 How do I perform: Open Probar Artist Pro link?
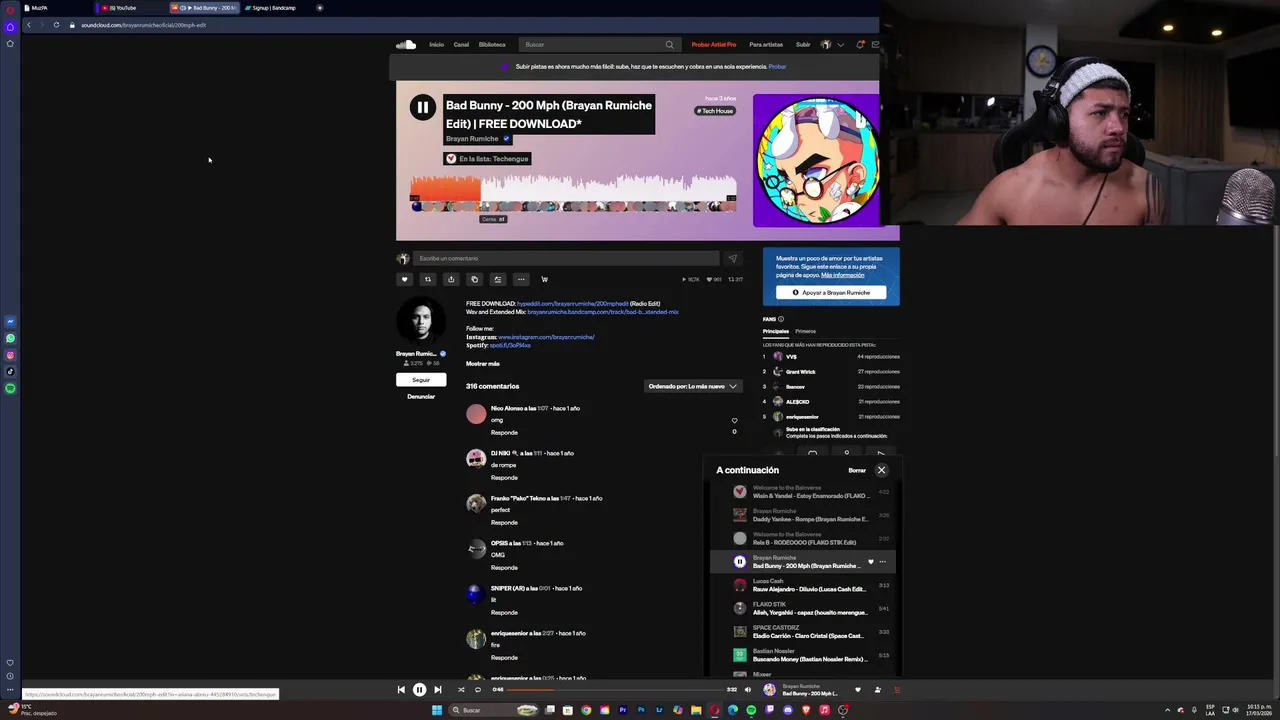[714, 44]
